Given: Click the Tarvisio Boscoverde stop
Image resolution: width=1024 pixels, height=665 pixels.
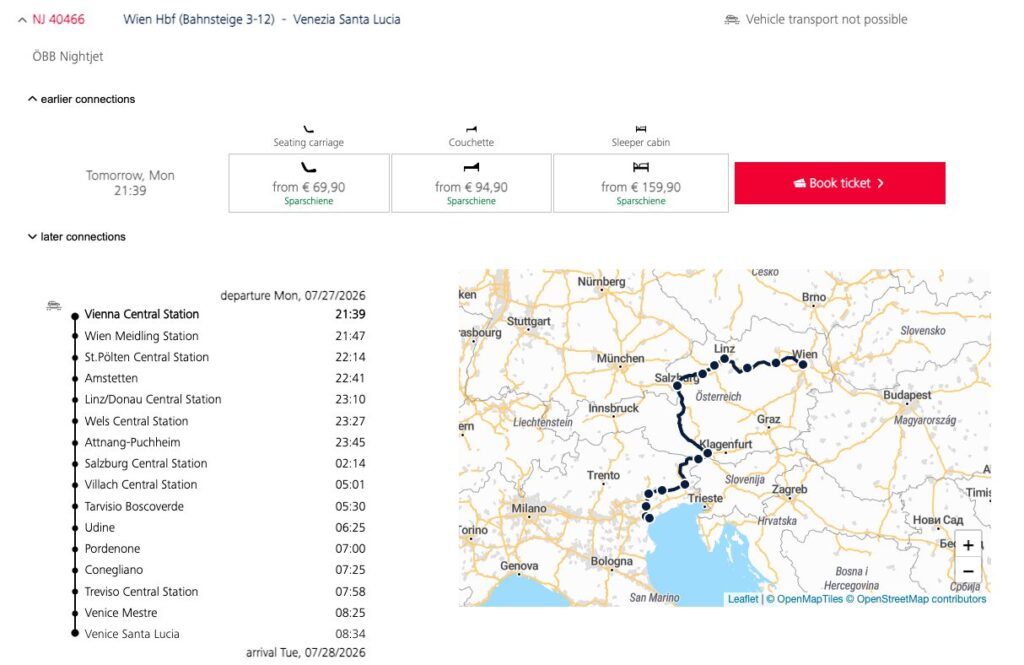Looking at the screenshot, I should (x=134, y=506).
